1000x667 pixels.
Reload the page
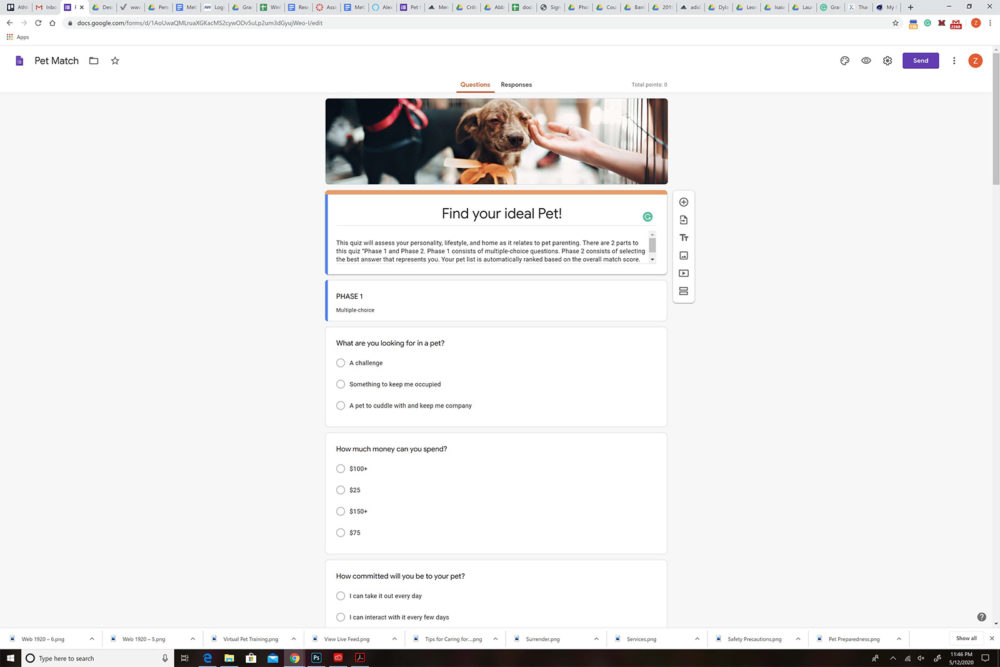click(x=38, y=23)
